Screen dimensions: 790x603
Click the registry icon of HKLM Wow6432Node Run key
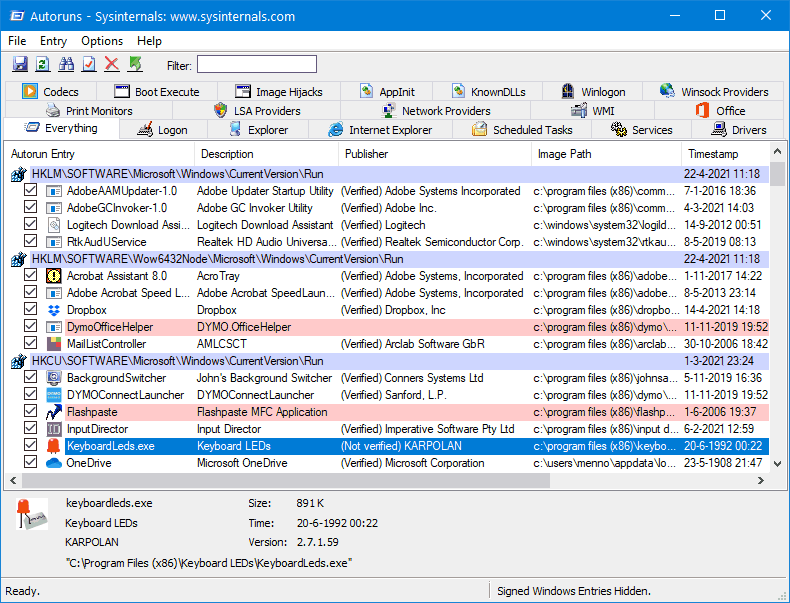coord(19,259)
